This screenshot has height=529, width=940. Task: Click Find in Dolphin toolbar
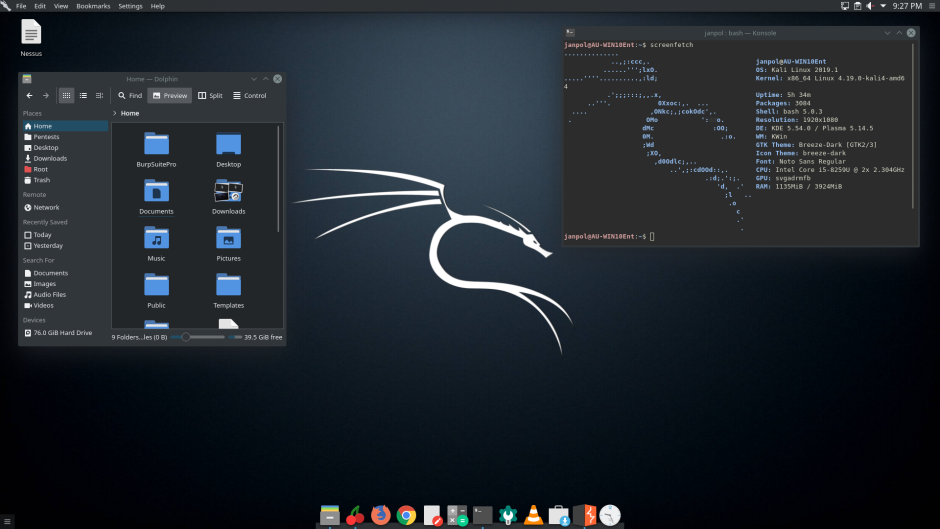tap(130, 95)
